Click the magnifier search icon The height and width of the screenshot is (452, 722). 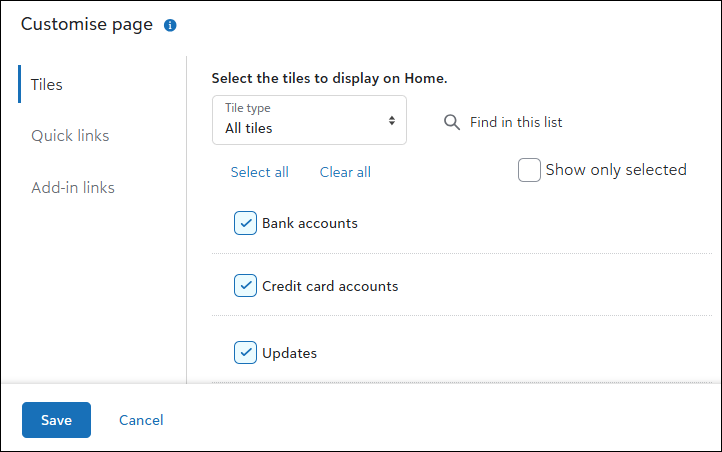(x=451, y=122)
